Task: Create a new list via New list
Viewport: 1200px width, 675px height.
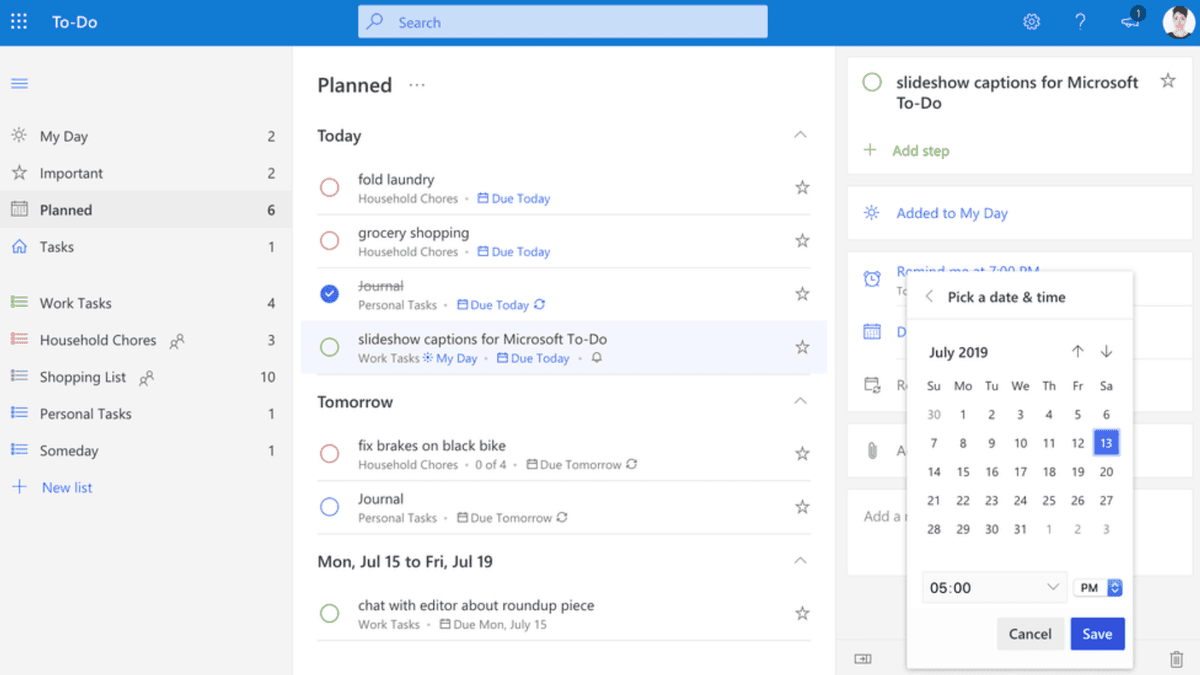Action: (x=66, y=488)
